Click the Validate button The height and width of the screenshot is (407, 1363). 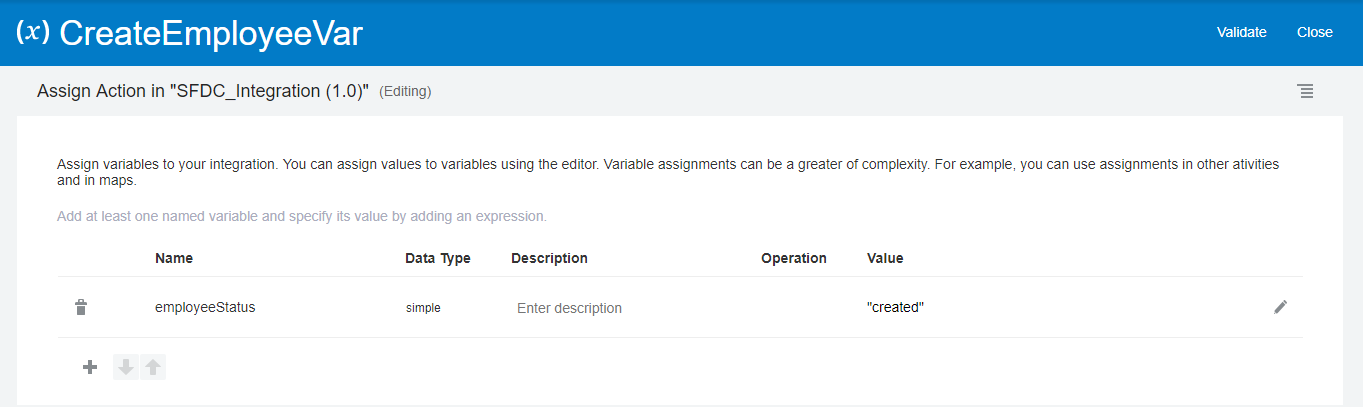[x=1241, y=32]
